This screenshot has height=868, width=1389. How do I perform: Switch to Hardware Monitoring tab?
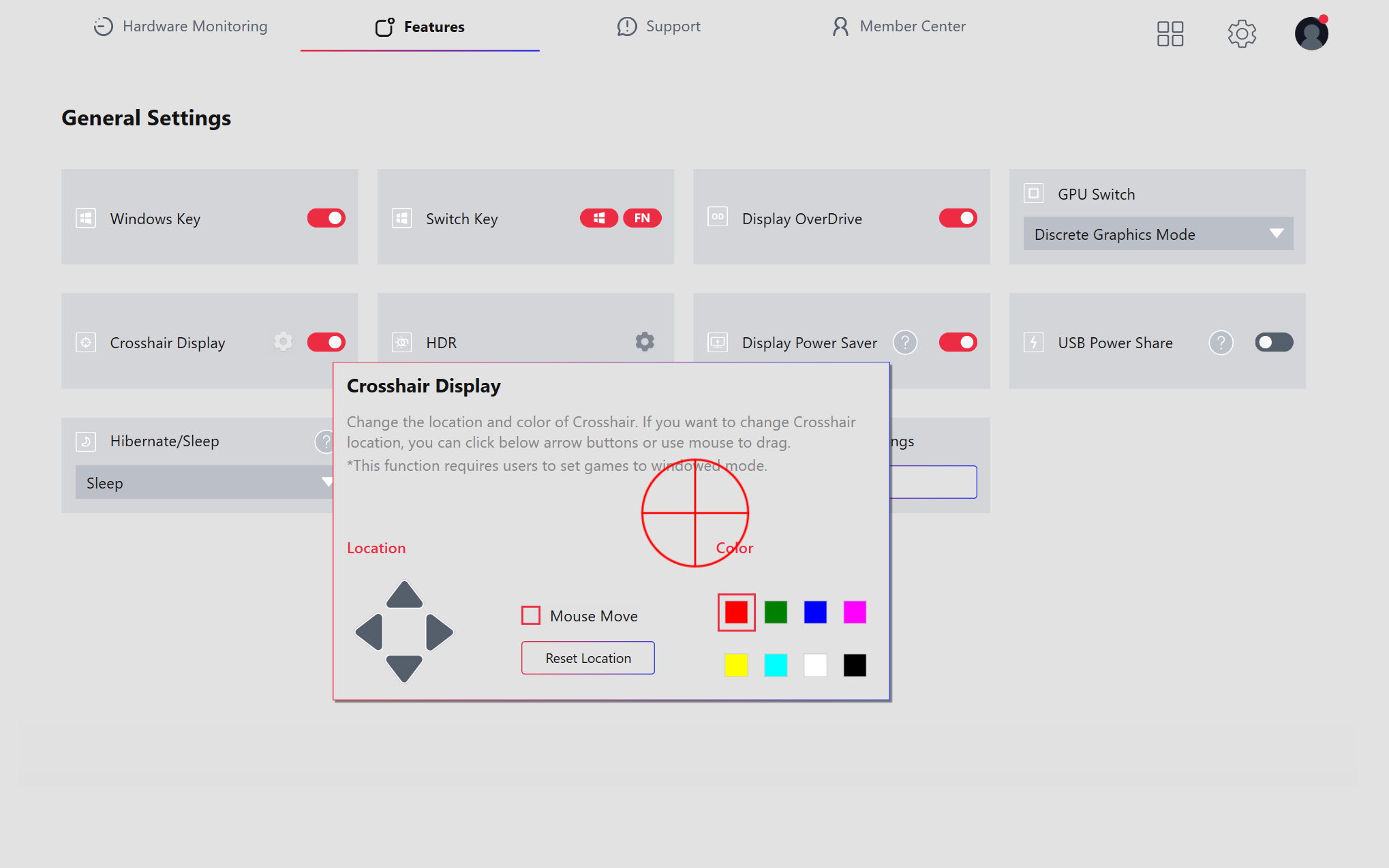click(181, 27)
